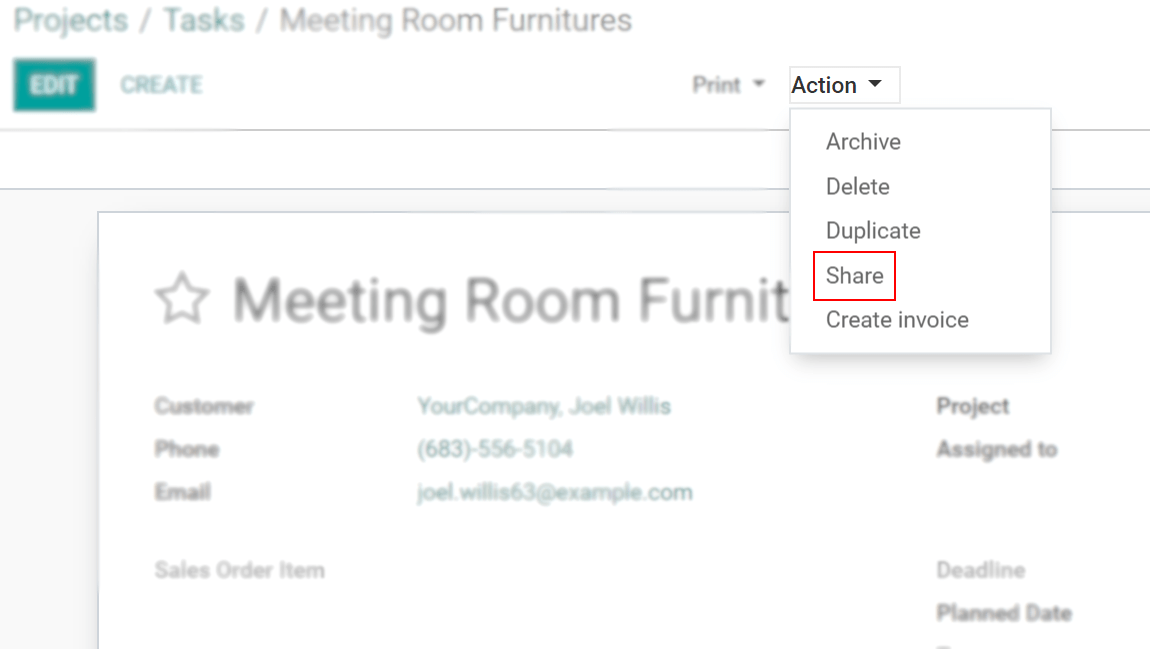
Task: Click the Meeting Room Furnitures breadcrumb text
Action: tap(456, 21)
